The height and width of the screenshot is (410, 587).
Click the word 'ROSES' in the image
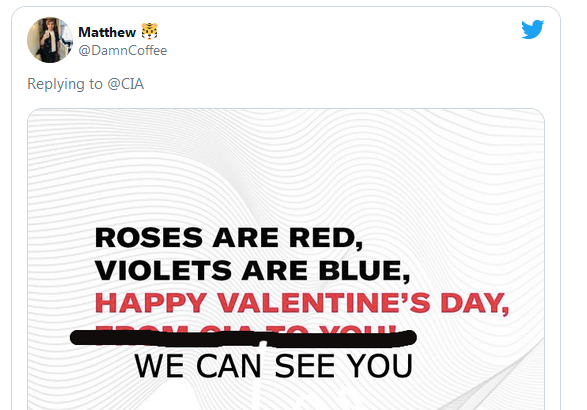click(149, 238)
